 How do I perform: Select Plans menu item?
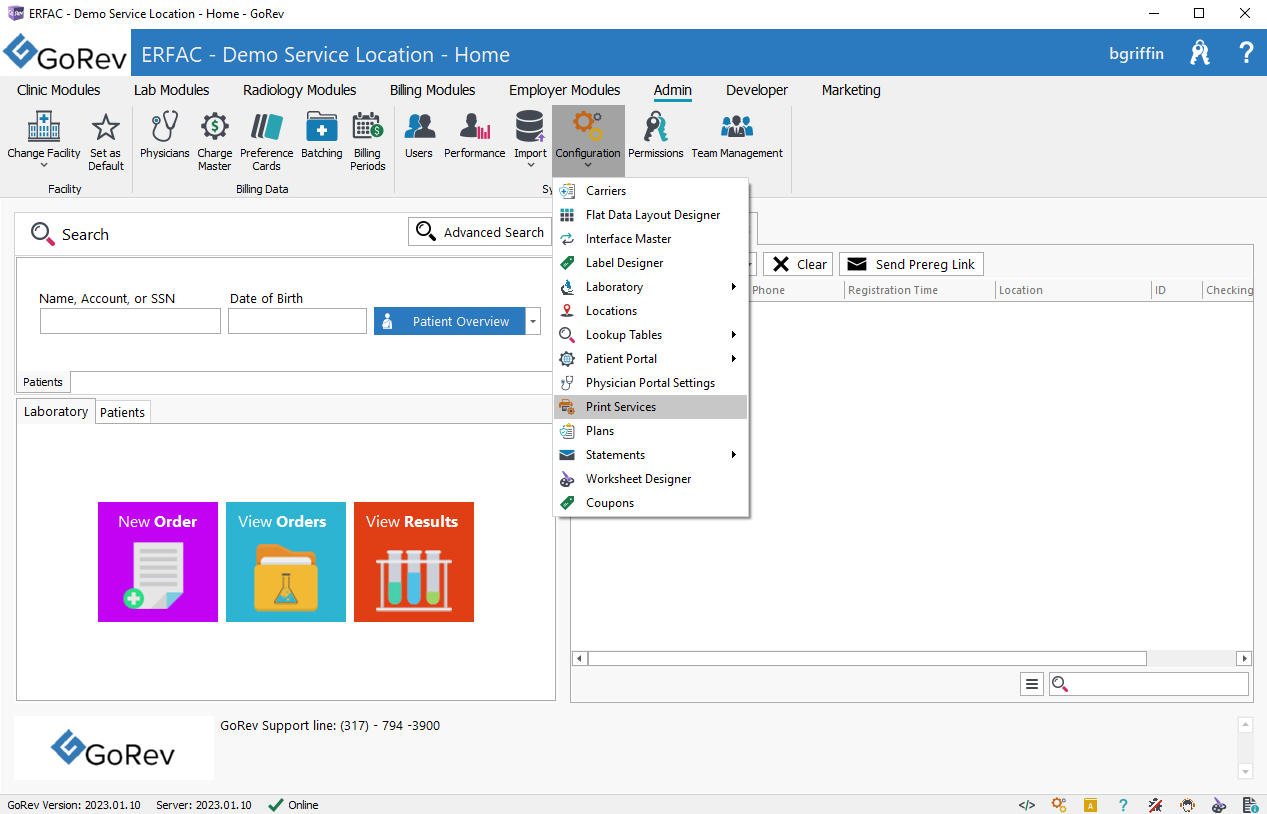[x=650, y=431]
